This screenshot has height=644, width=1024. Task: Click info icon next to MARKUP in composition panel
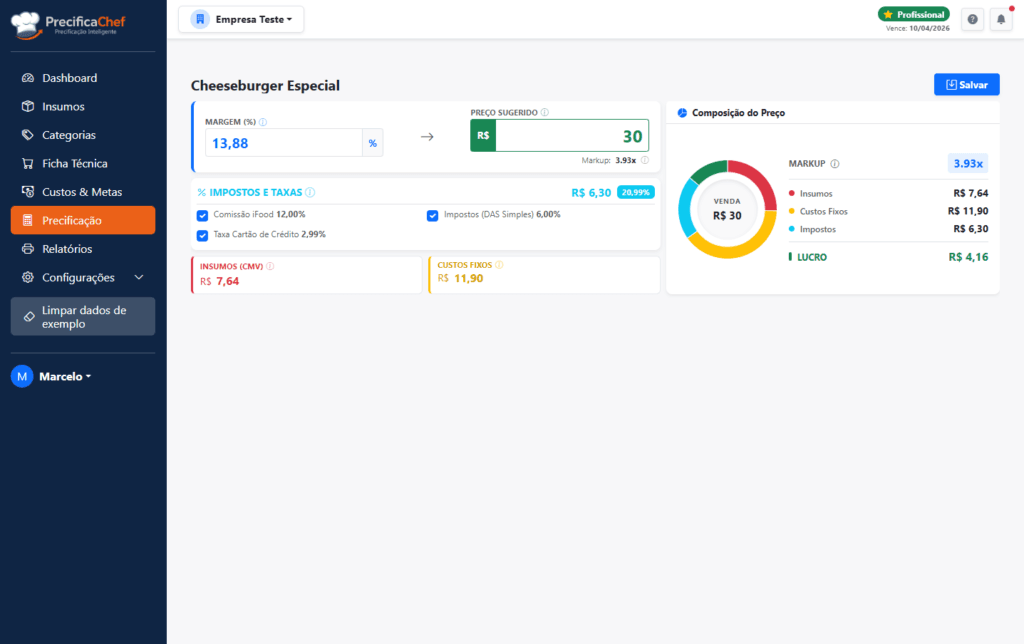(x=835, y=164)
